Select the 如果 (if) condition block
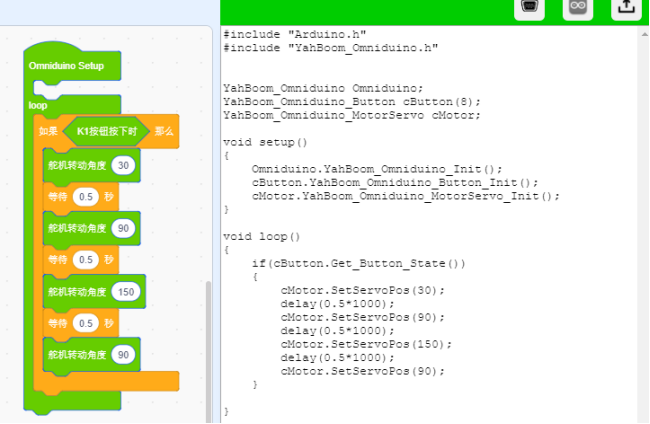This screenshot has height=424, width=650. [x=48, y=131]
